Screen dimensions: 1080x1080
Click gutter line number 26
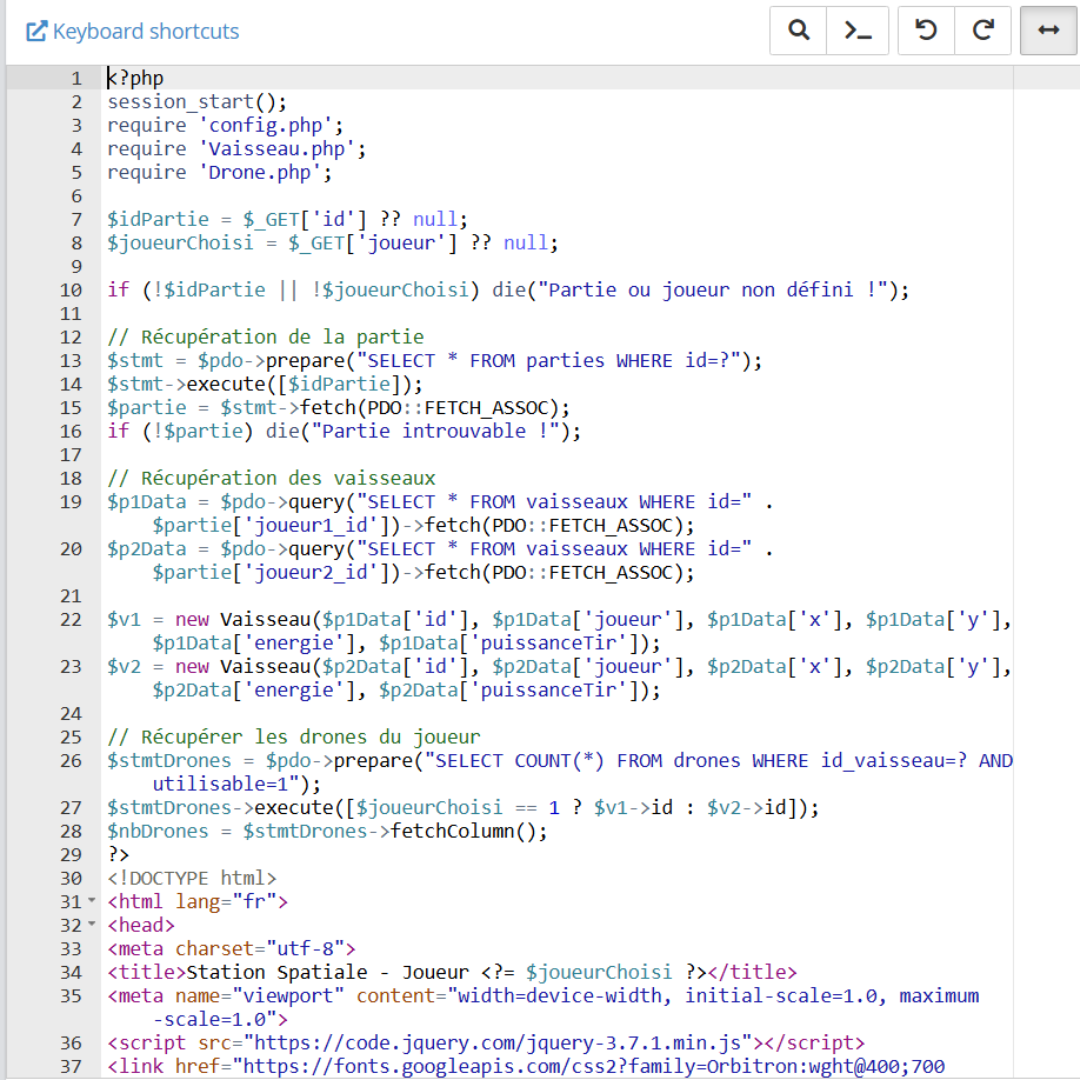(x=71, y=761)
